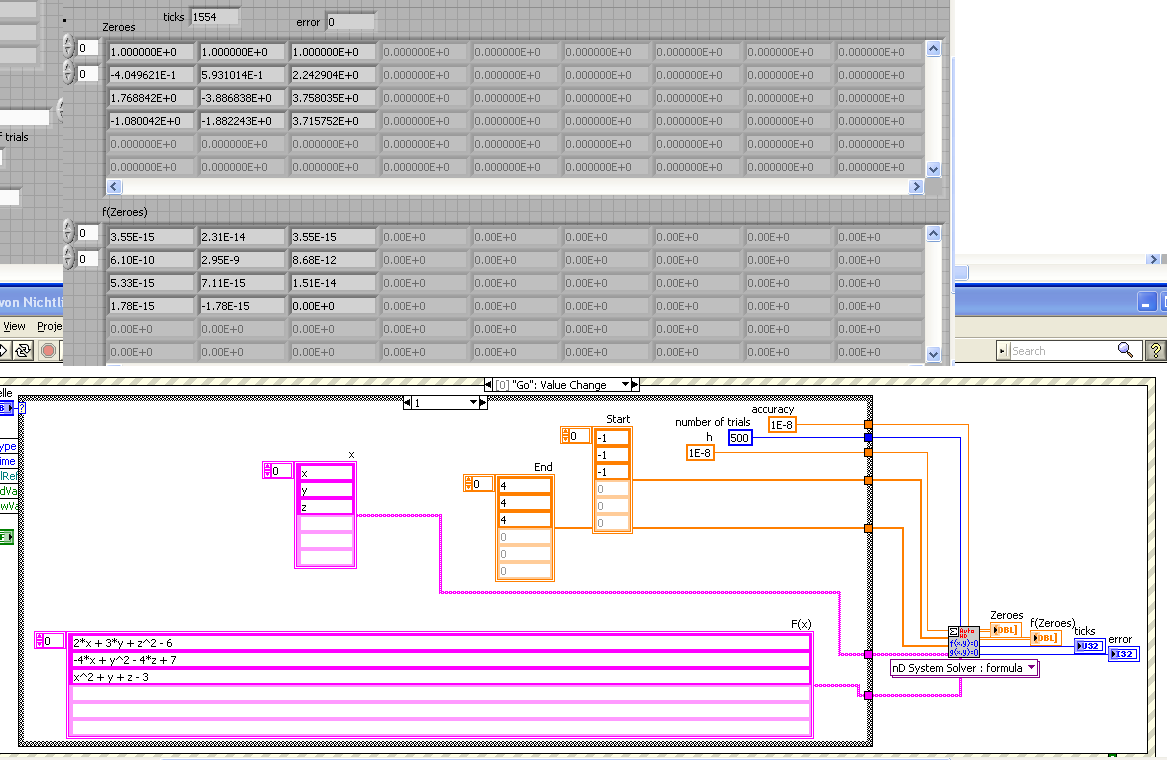Click Zeroes row index stepper

(x=68, y=48)
